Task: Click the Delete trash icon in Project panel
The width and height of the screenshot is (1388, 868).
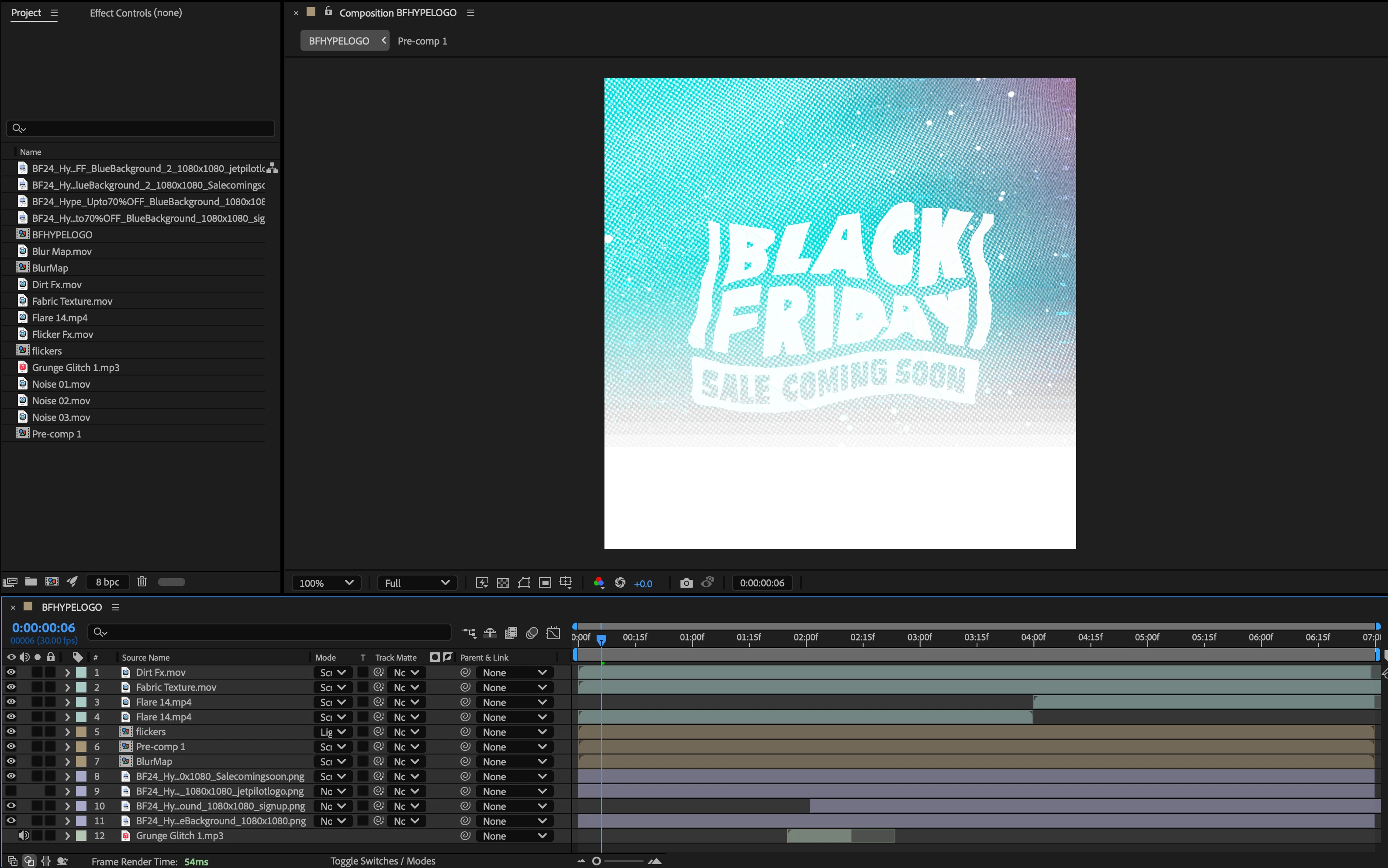Action: 142,582
